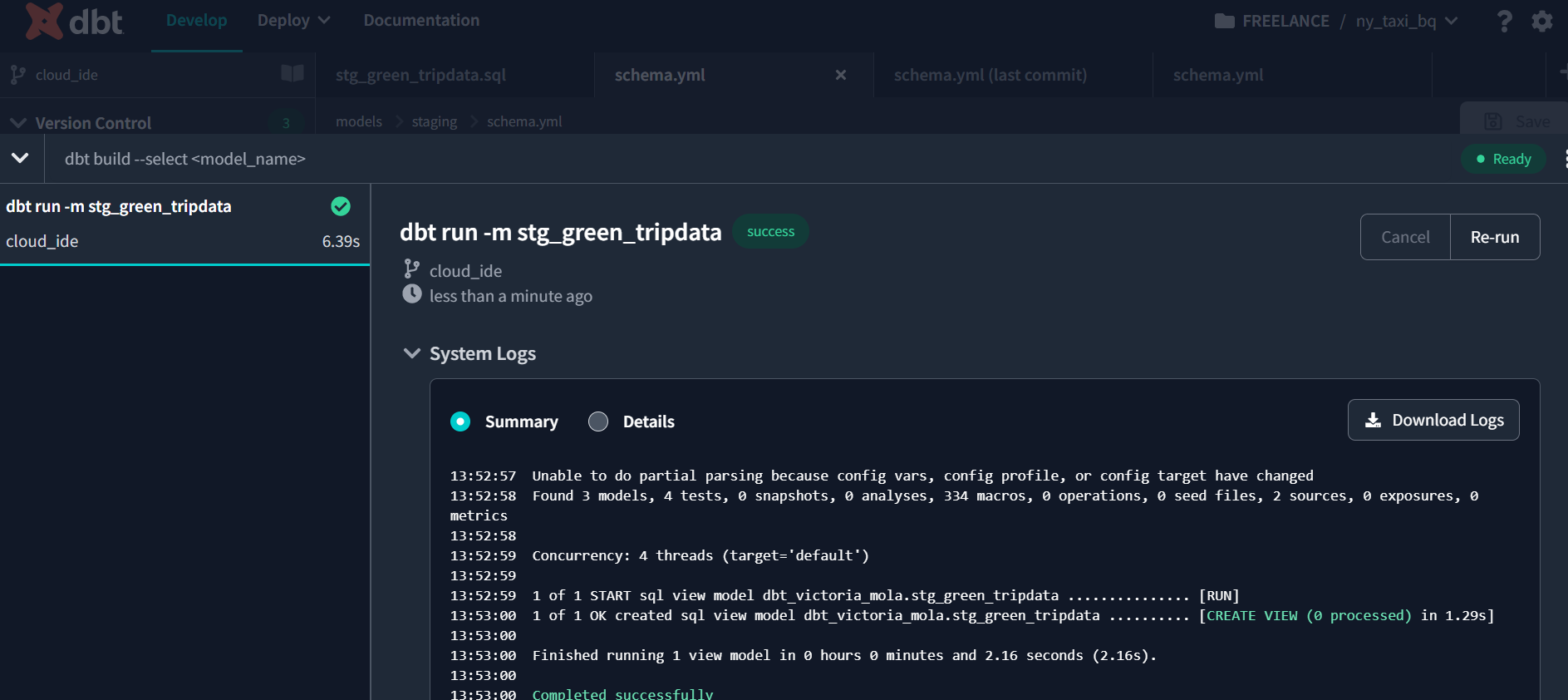Click 'less than a minute ago' timestamp

point(511,296)
